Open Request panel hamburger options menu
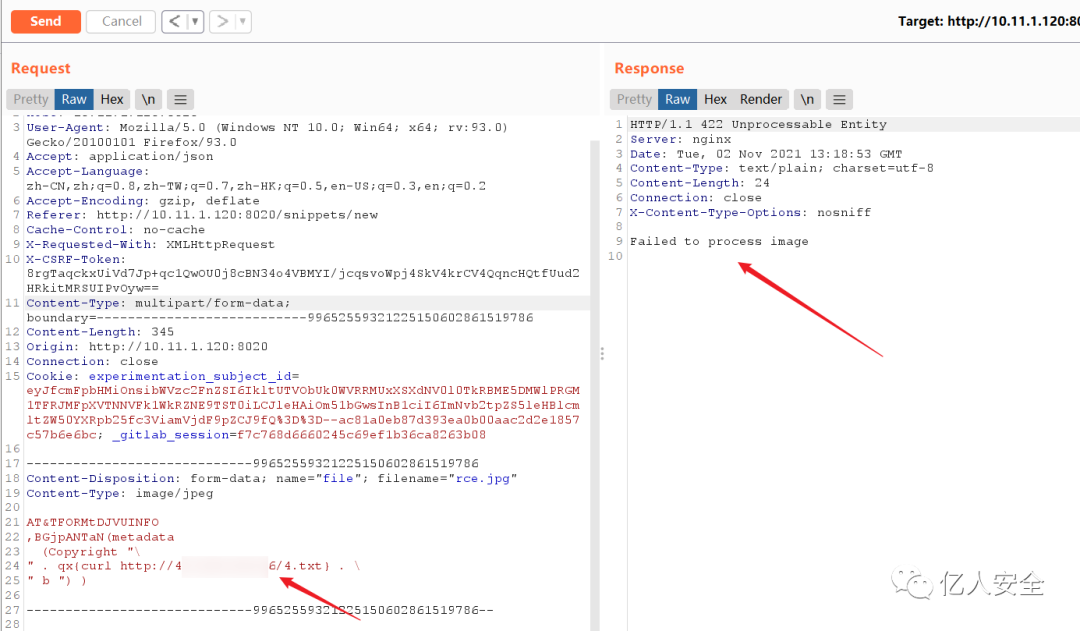1080x631 pixels. point(180,99)
